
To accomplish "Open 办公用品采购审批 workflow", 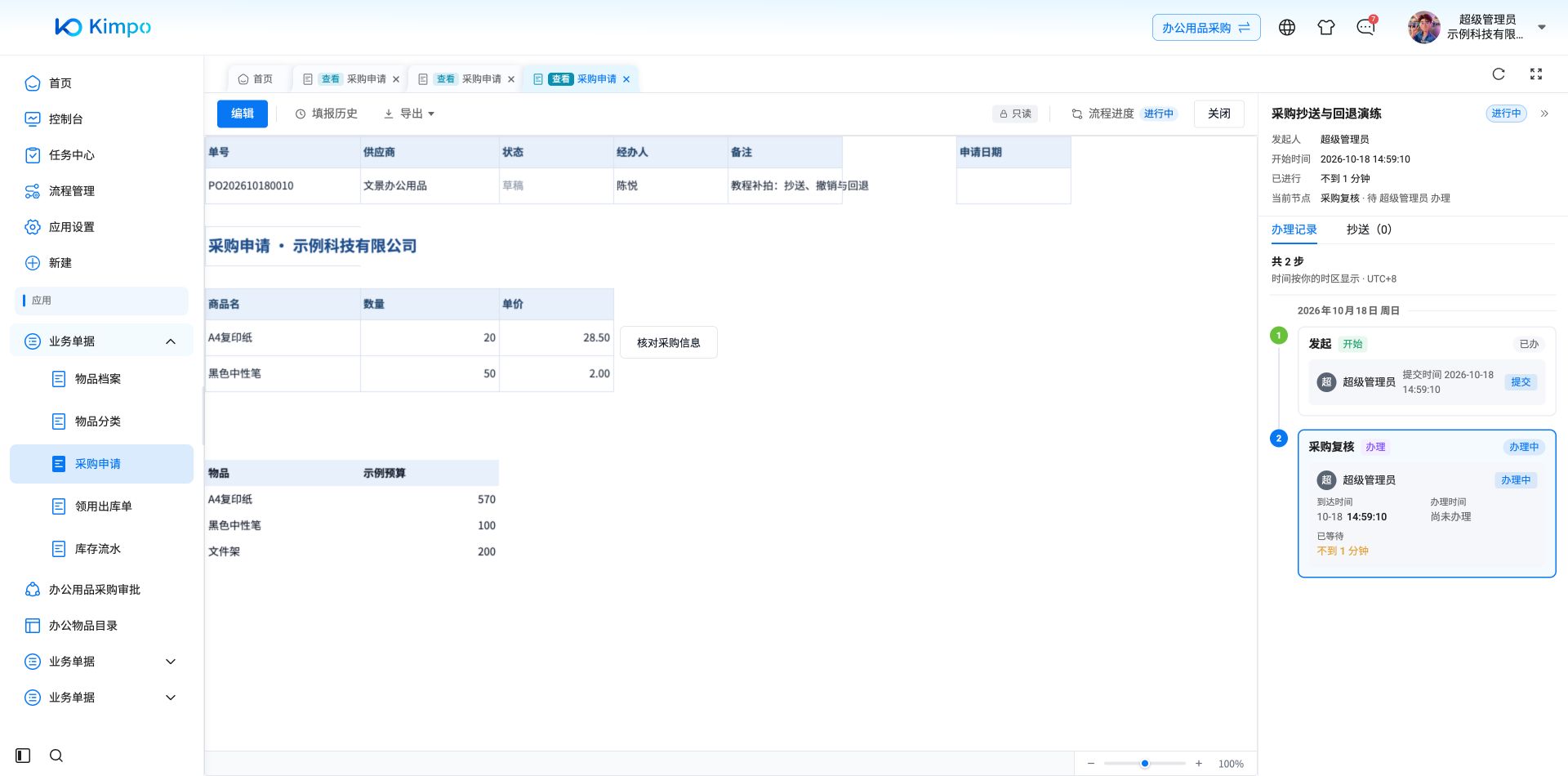I will tap(101, 590).
